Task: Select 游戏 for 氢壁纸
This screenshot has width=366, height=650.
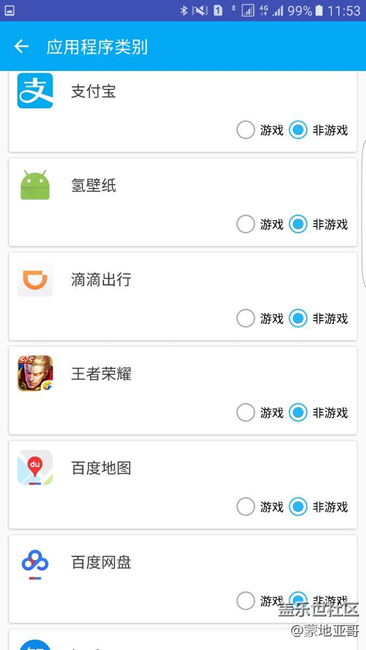Action: [x=245, y=224]
